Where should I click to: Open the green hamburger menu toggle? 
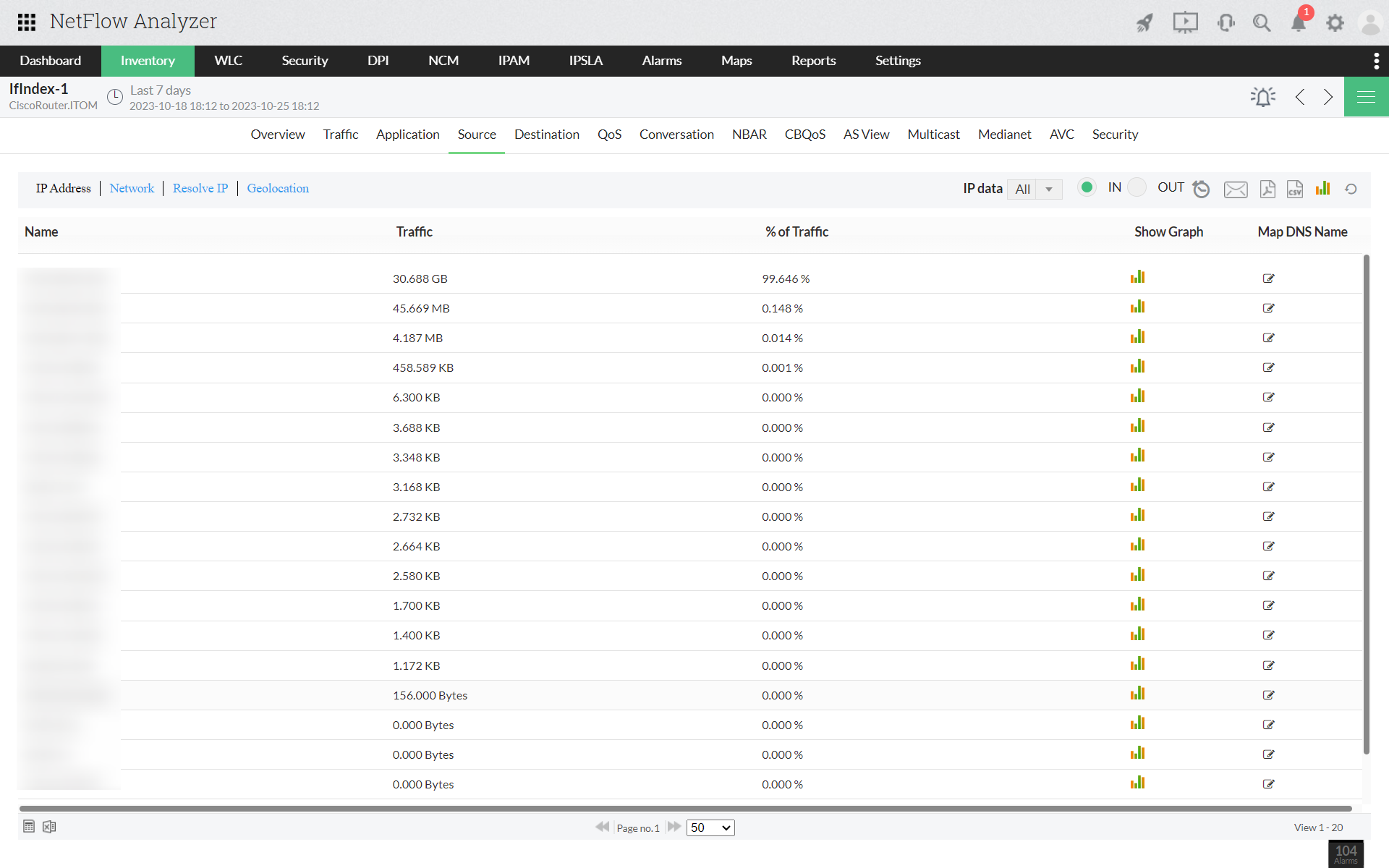point(1366,97)
